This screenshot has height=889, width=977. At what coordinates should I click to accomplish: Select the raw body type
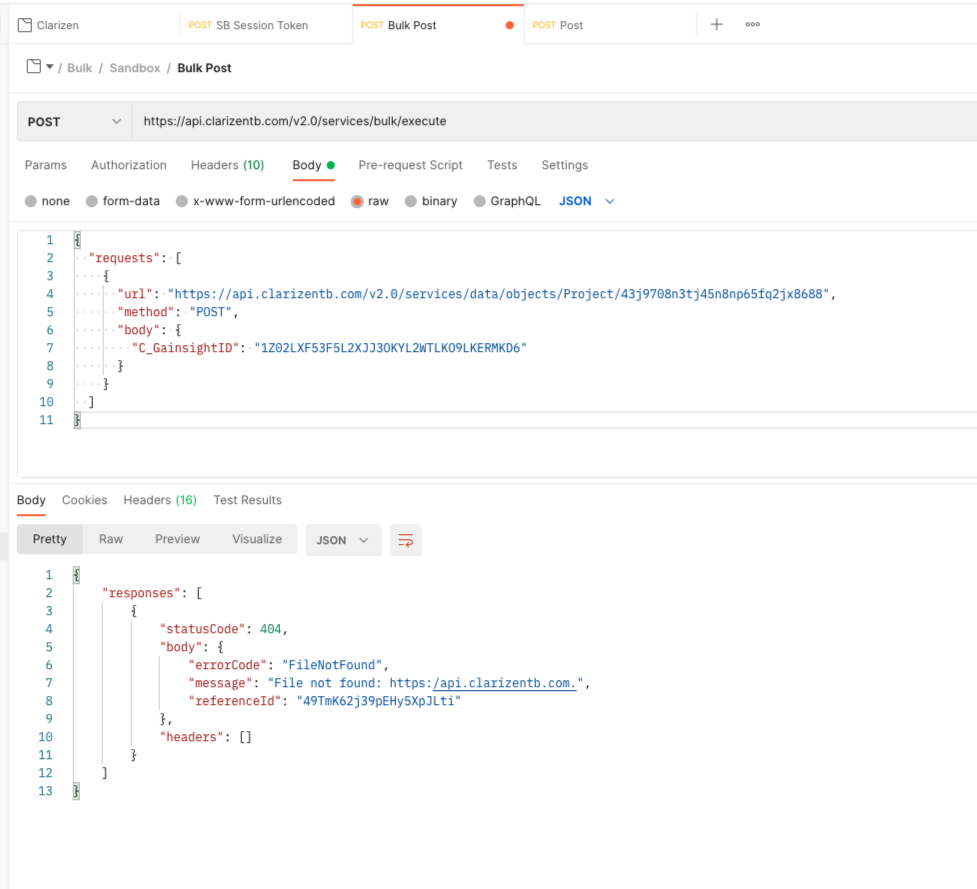click(x=357, y=201)
